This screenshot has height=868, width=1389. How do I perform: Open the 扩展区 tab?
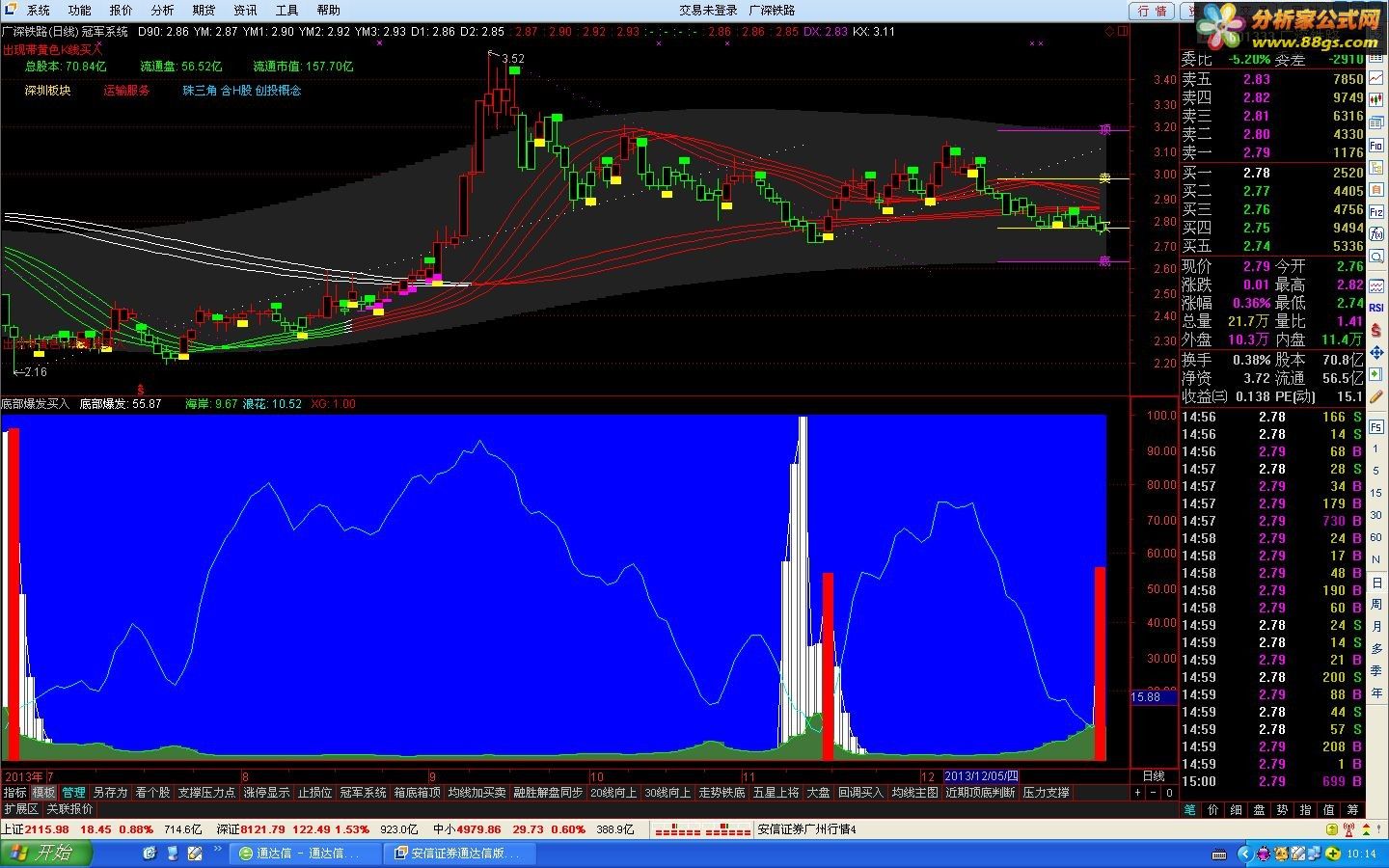coord(21,809)
